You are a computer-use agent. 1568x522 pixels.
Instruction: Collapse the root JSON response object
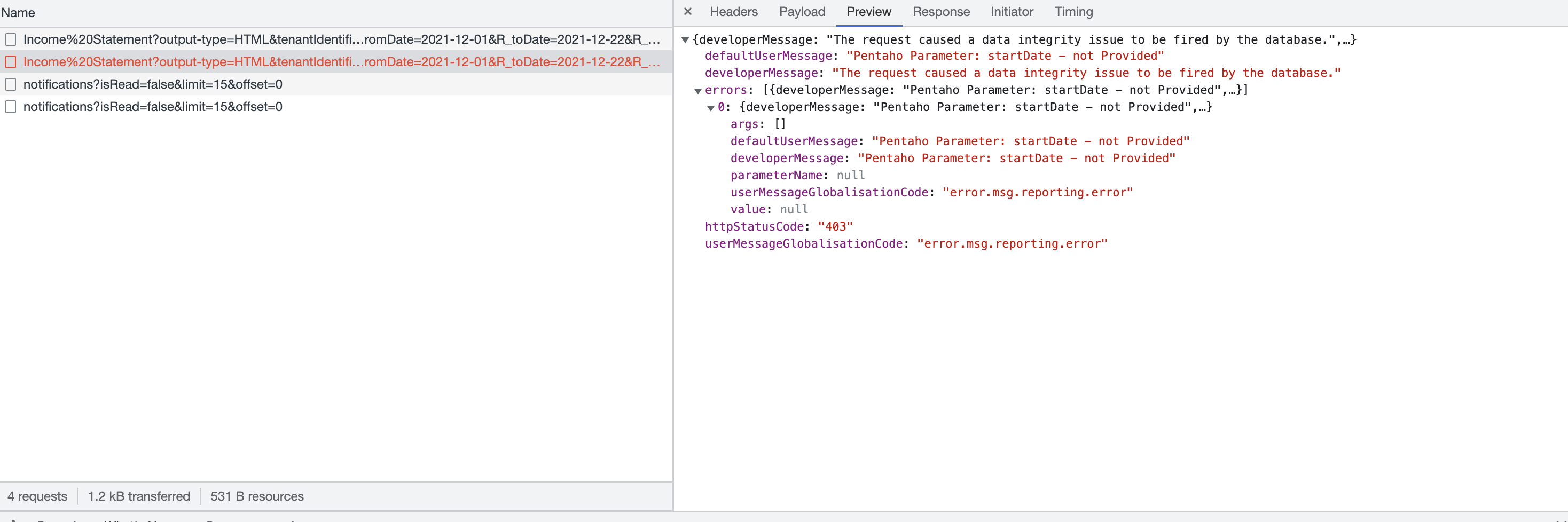click(687, 39)
